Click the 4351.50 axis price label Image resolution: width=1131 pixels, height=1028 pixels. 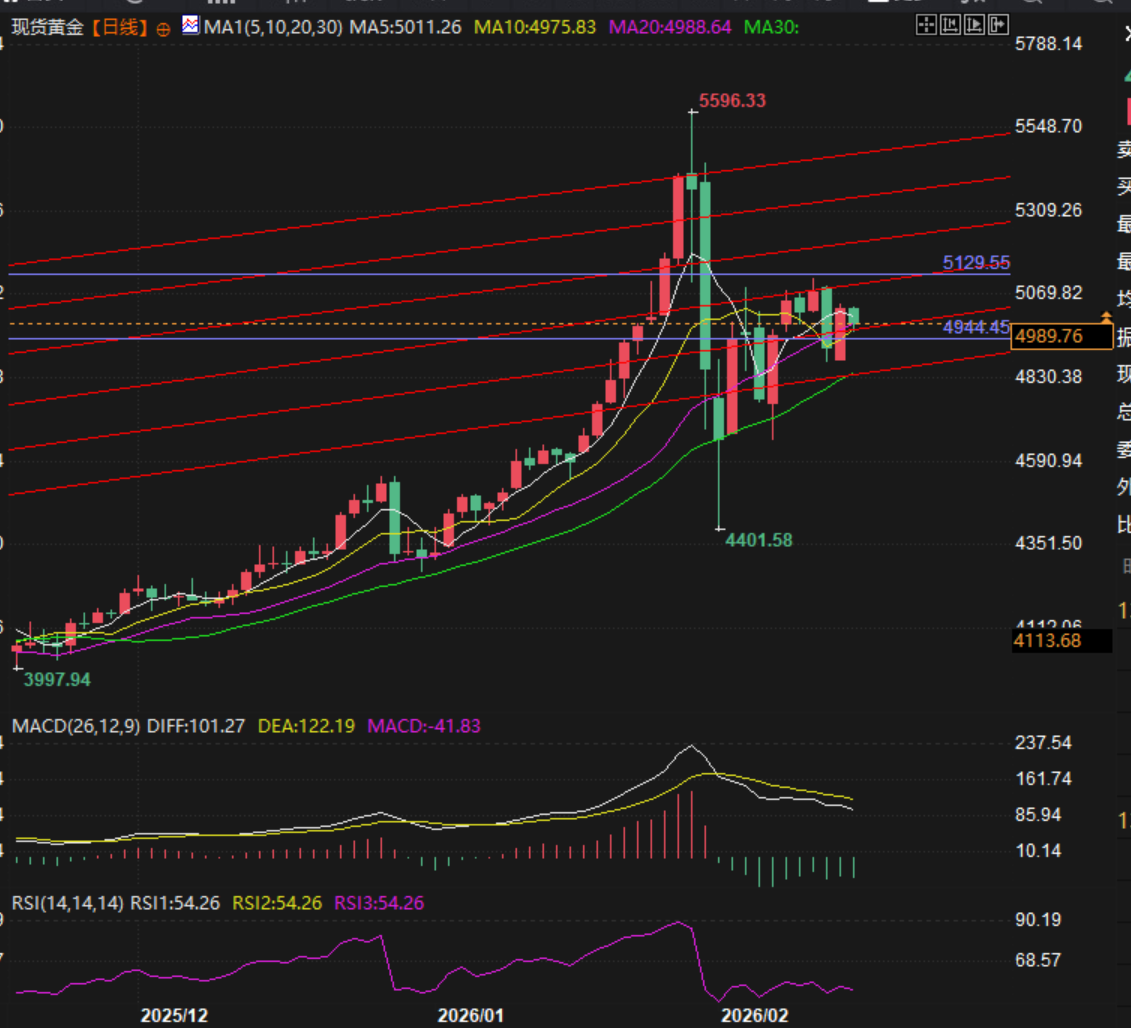(1048, 543)
